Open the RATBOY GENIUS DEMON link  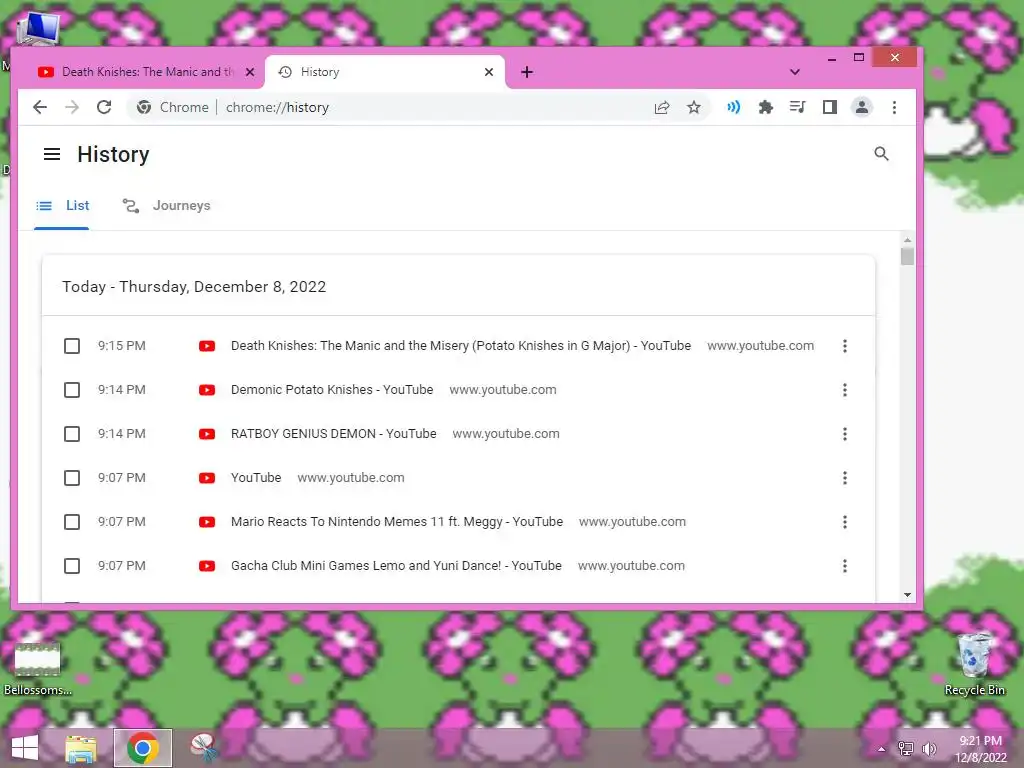click(333, 434)
